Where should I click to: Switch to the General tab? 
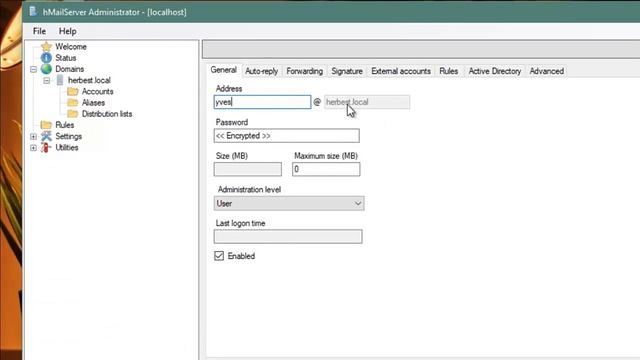pyautogui.click(x=224, y=70)
